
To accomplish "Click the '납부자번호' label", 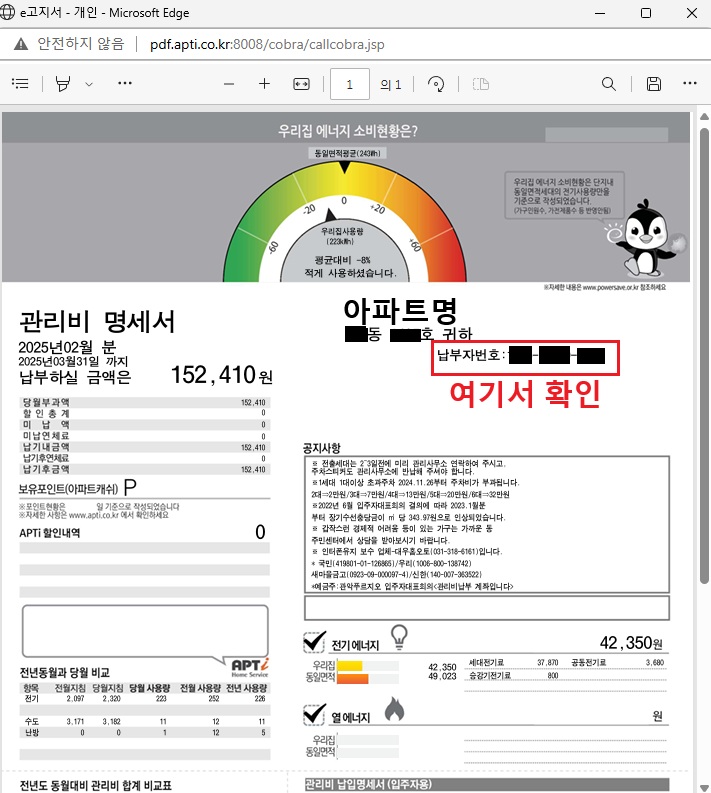I will tap(469, 355).
